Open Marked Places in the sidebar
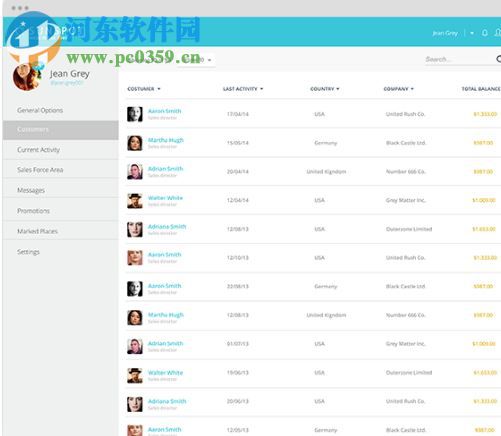 37,231
